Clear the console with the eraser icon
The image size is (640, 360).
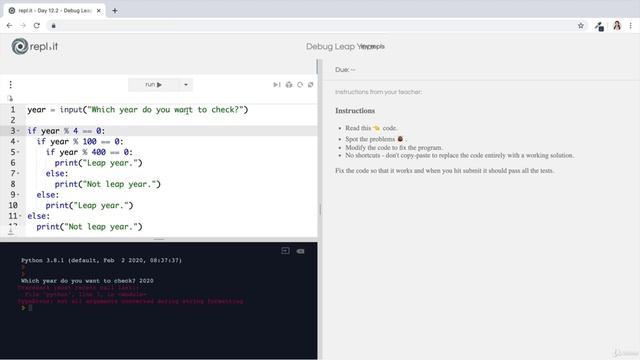pyautogui.click(x=300, y=251)
